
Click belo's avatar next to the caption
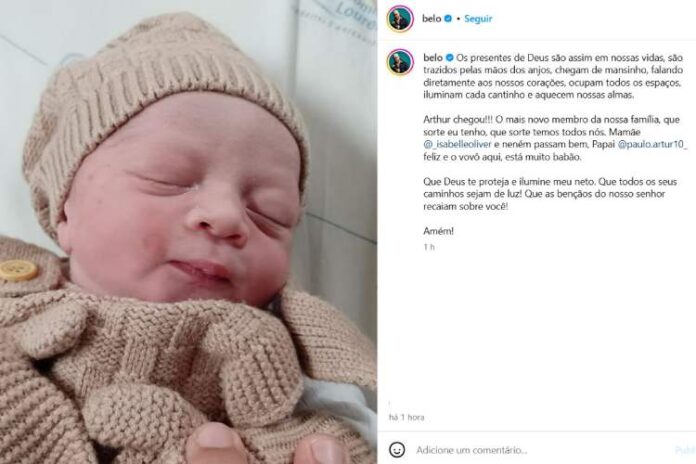click(x=400, y=62)
